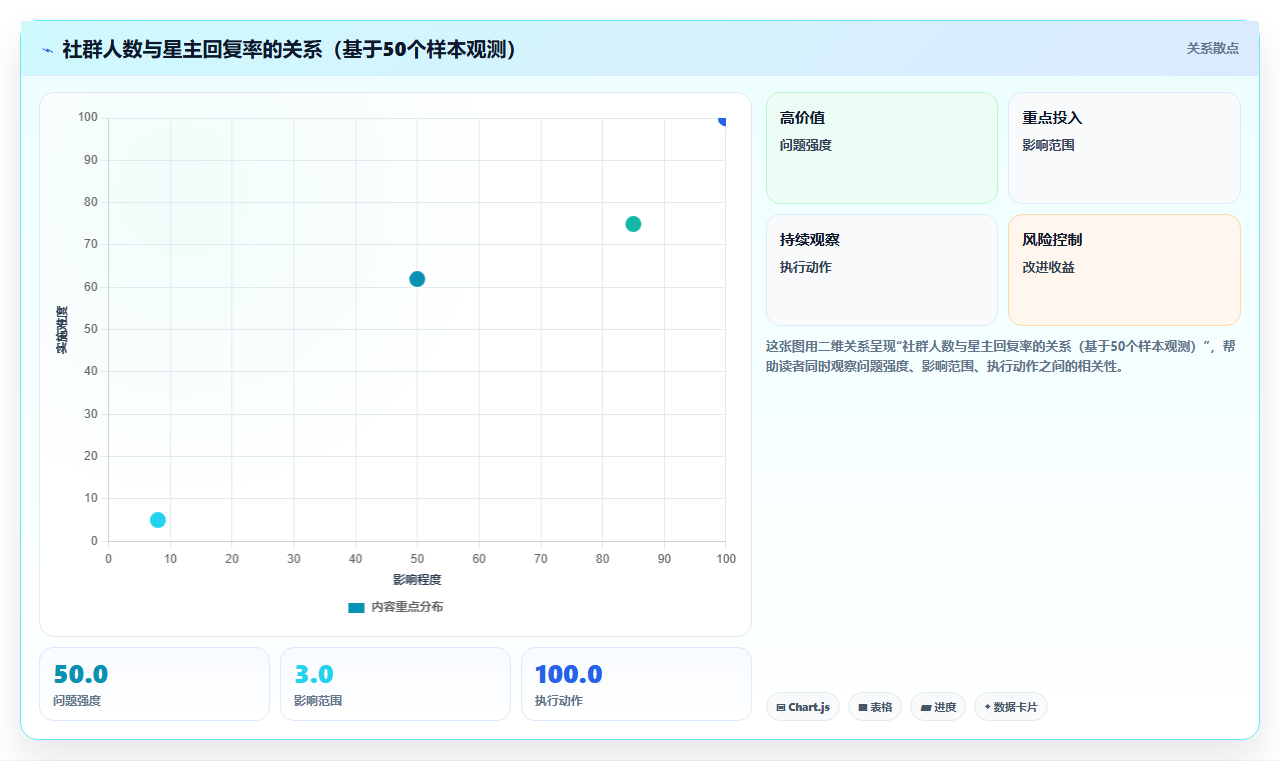Click the description paragraph starting 这张图用二维关系
The width and height of the screenshot is (1280, 761).
point(1003,356)
